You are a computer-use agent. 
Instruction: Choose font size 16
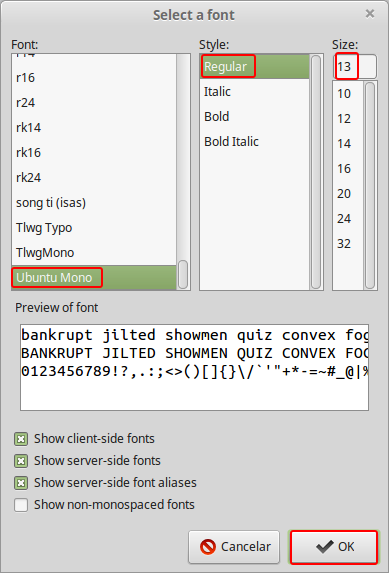tap(348, 169)
